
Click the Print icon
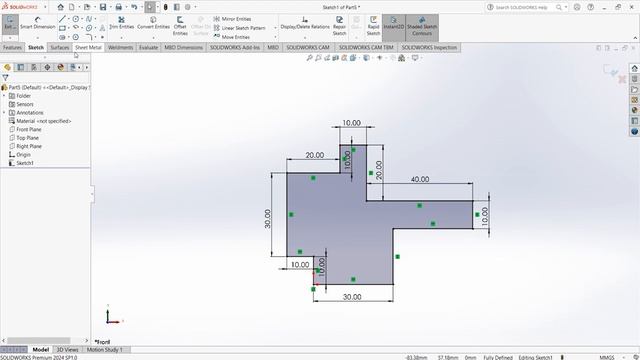pos(118,7)
